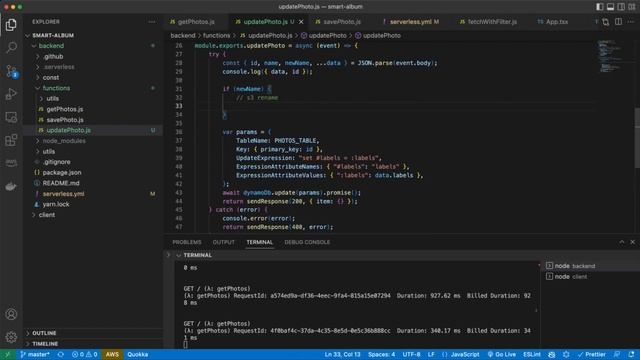640x360 pixels.
Task: Open the Debug Console tab
Action: 307,242
